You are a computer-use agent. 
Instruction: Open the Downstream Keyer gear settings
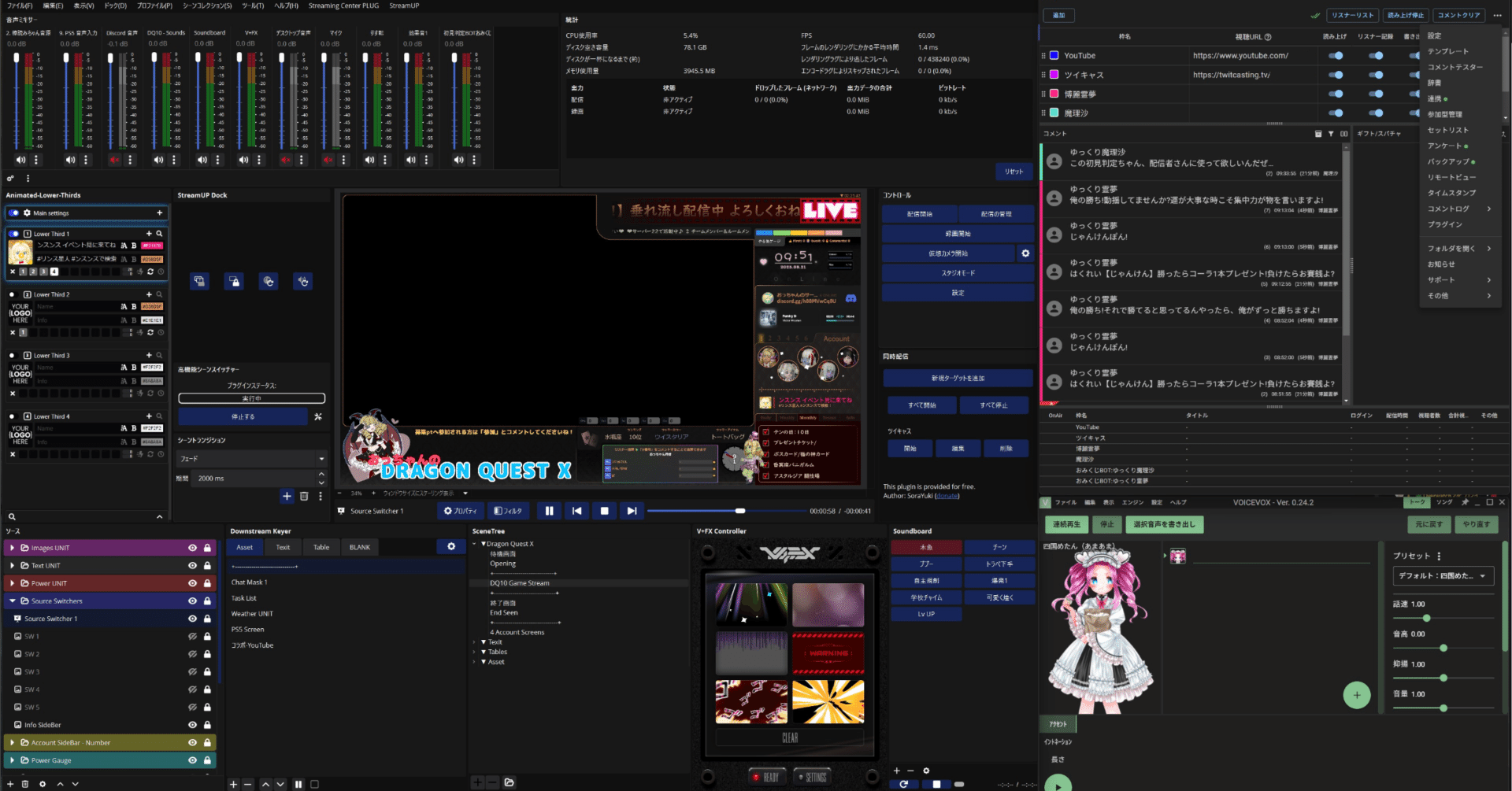[x=451, y=547]
